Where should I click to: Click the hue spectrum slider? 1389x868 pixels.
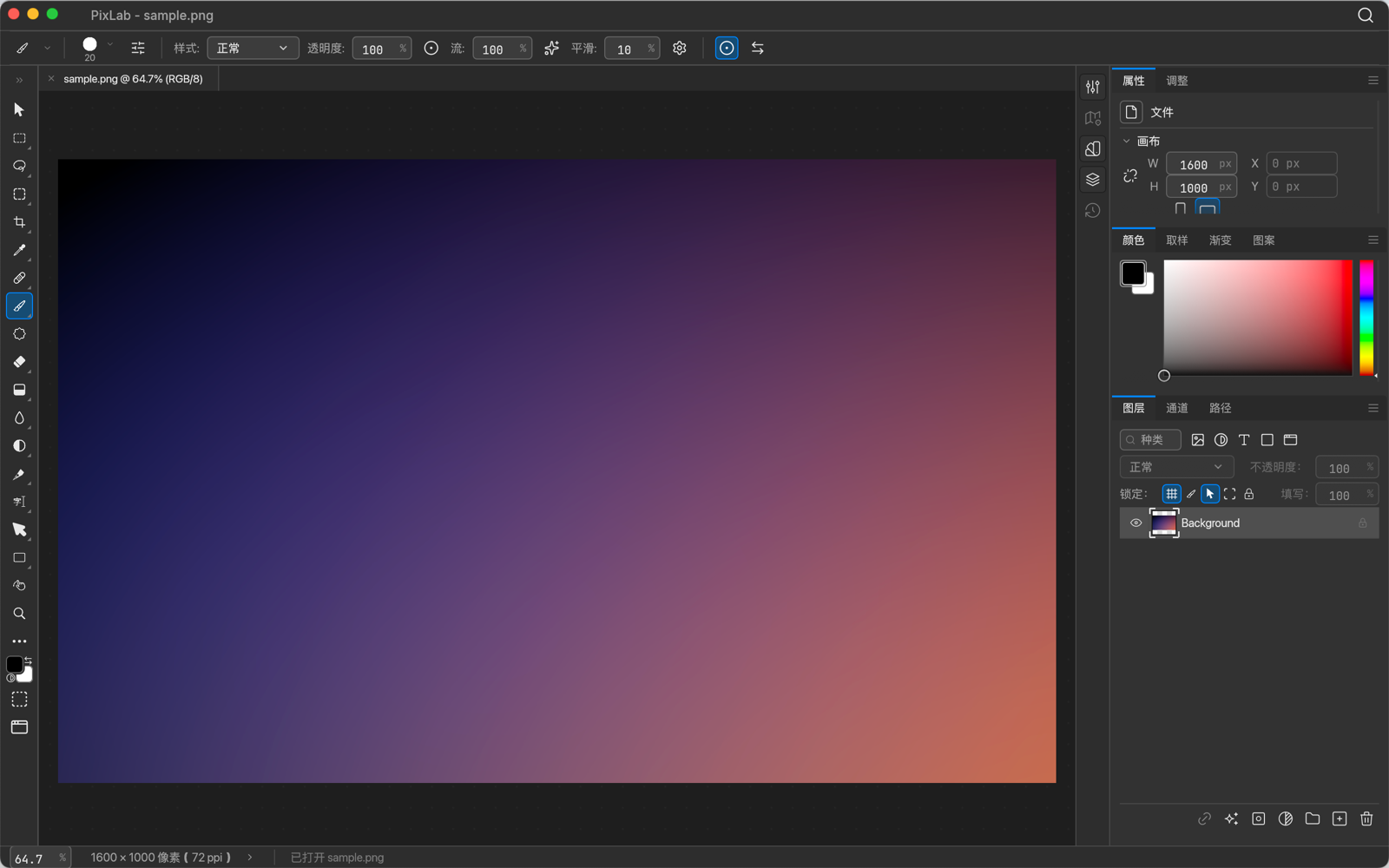[1366, 318]
